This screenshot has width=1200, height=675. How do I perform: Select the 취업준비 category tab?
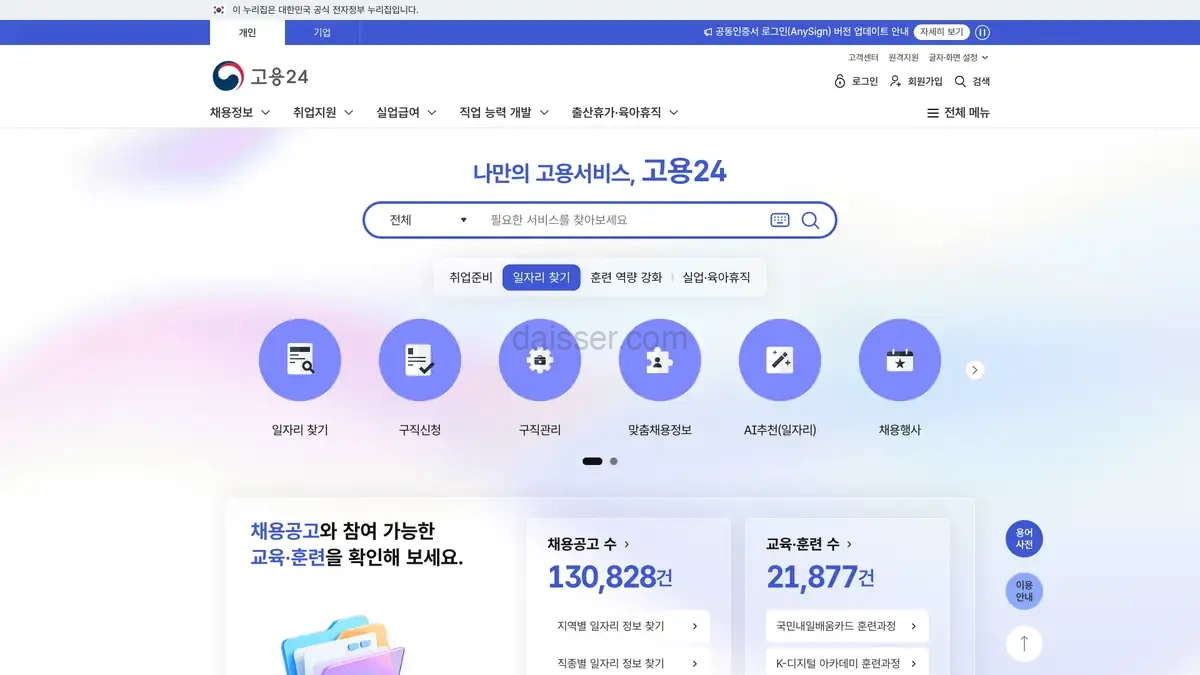[471, 277]
